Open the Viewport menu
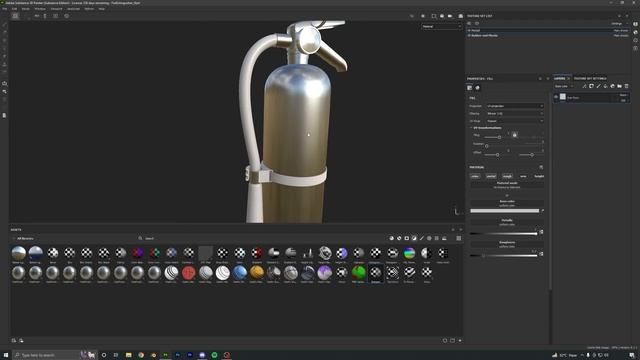This screenshot has width=640, height=360. pos(57,9)
